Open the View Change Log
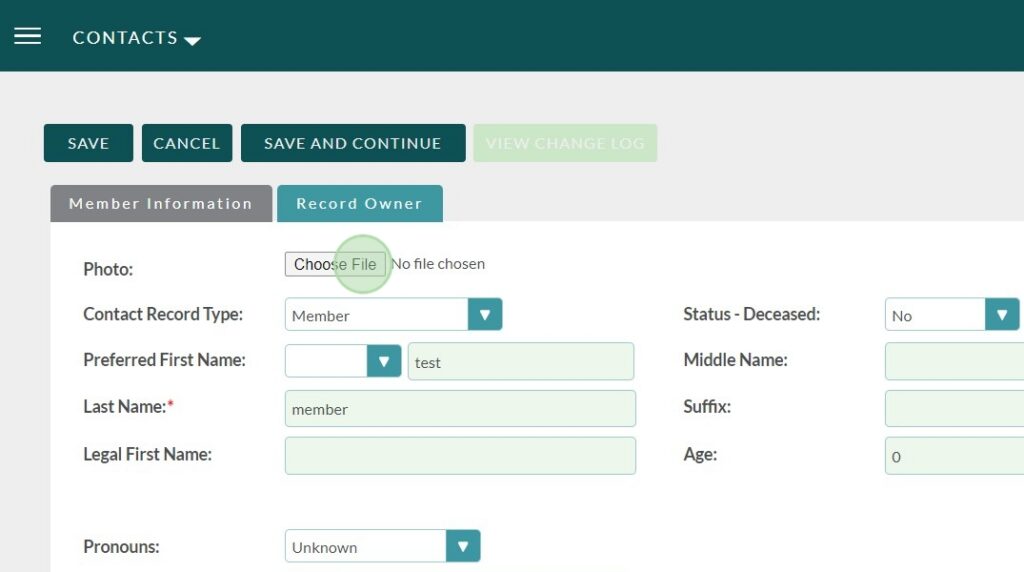 (565, 143)
